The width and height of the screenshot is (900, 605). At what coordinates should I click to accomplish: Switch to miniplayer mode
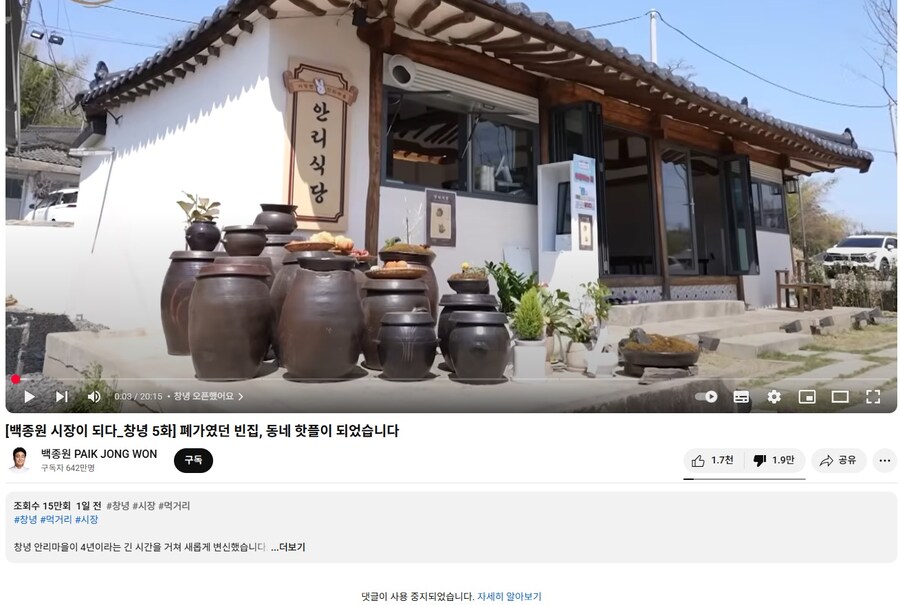pyautogui.click(x=807, y=397)
